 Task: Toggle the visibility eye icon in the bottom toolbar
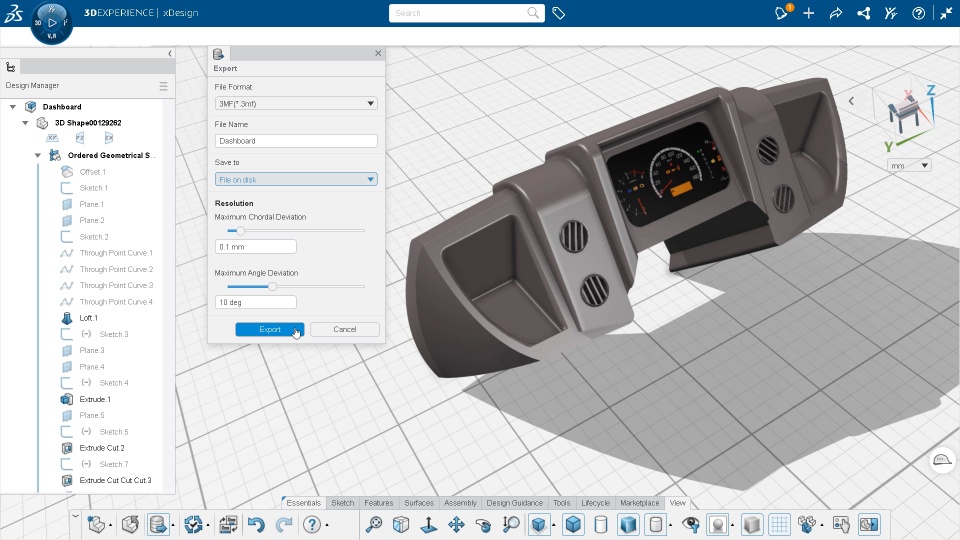pyautogui.click(x=690, y=524)
